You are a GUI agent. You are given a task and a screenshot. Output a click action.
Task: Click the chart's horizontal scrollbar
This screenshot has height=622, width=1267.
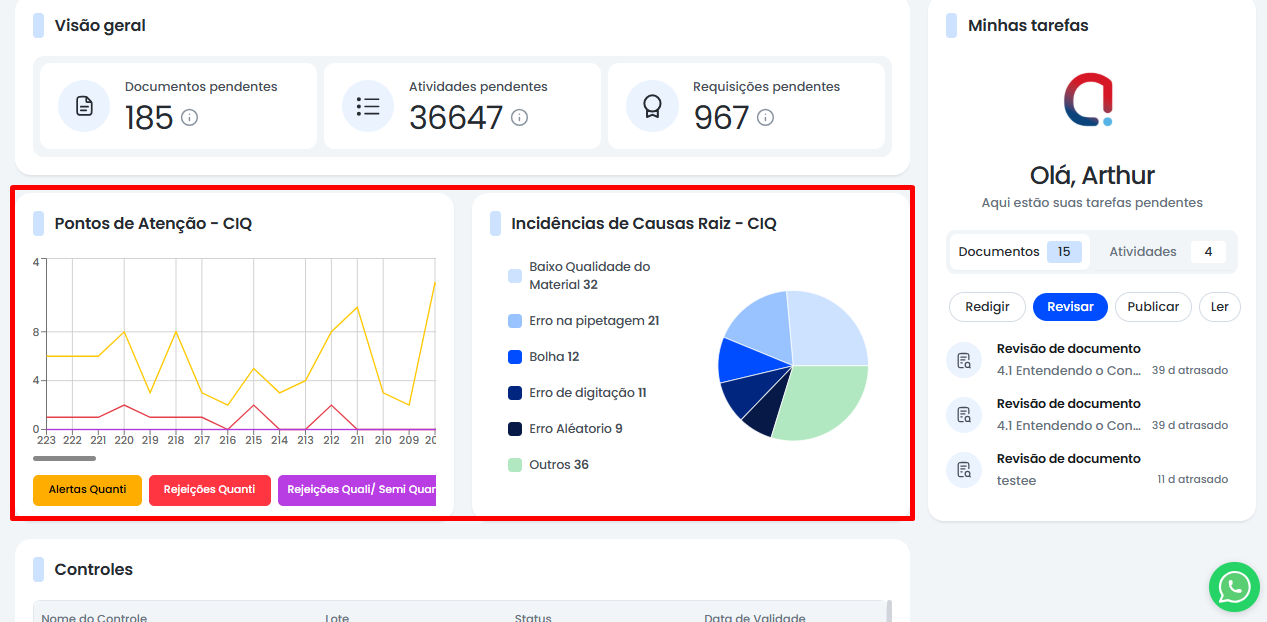65,459
